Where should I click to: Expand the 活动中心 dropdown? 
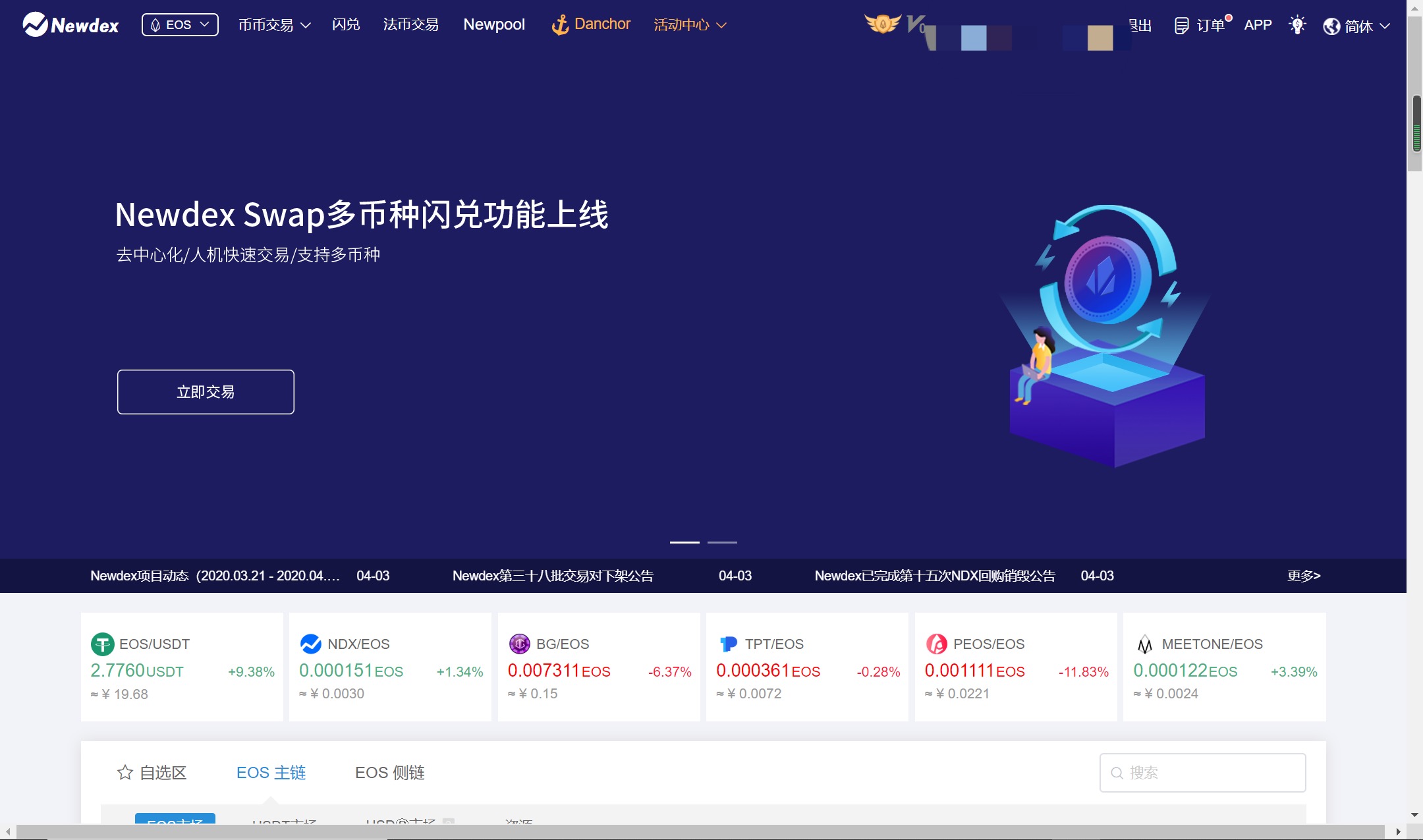690,25
